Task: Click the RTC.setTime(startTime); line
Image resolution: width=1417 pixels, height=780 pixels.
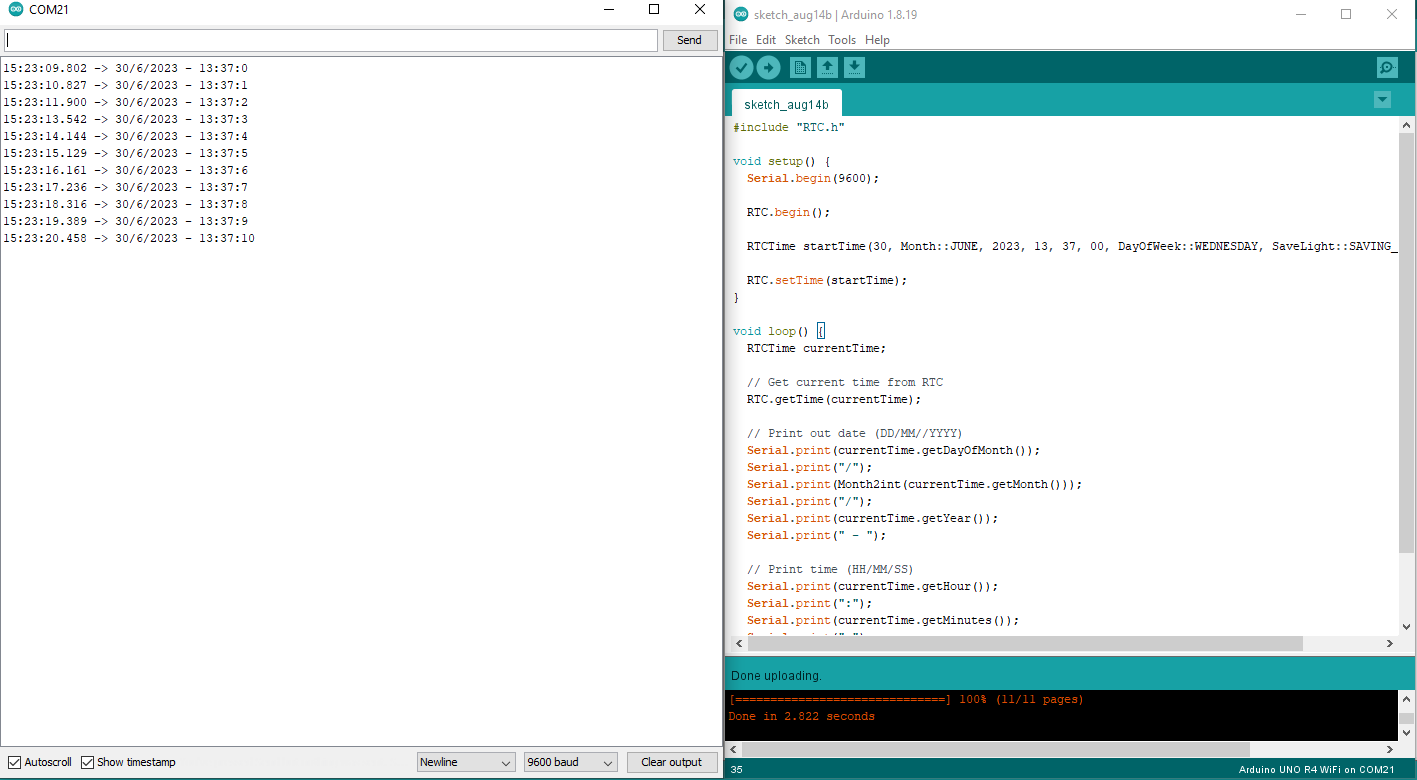Action: click(x=827, y=280)
